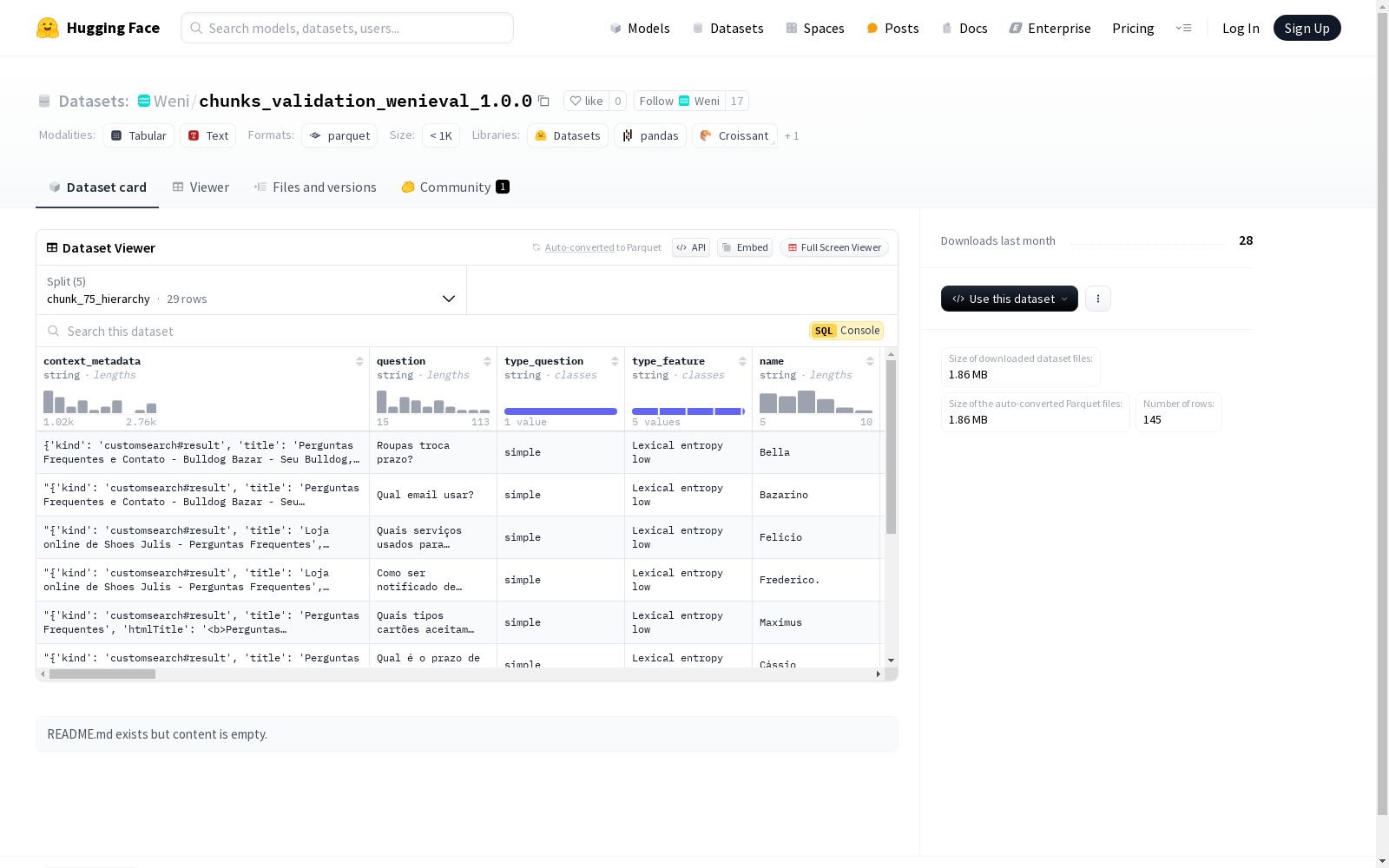Select the pandas library tag
The width and height of the screenshot is (1389, 868).
(x=650, y=135)
